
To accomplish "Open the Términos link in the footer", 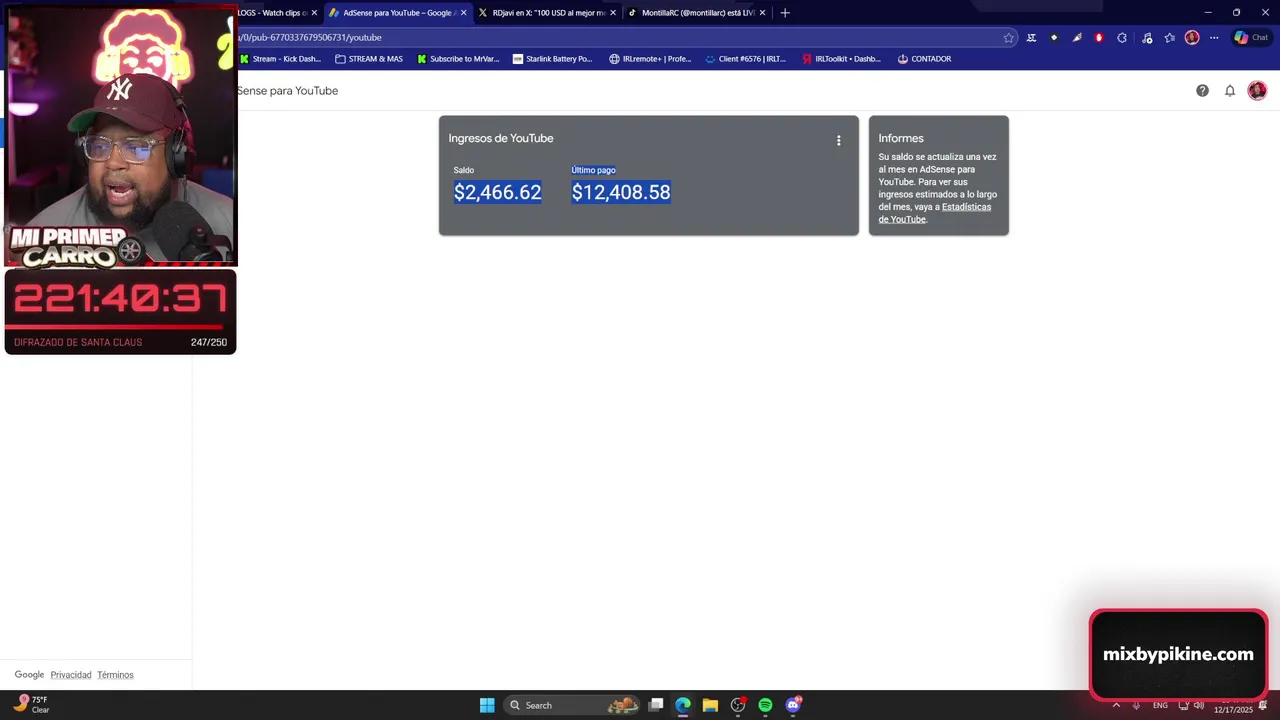I will click(115, 675).
